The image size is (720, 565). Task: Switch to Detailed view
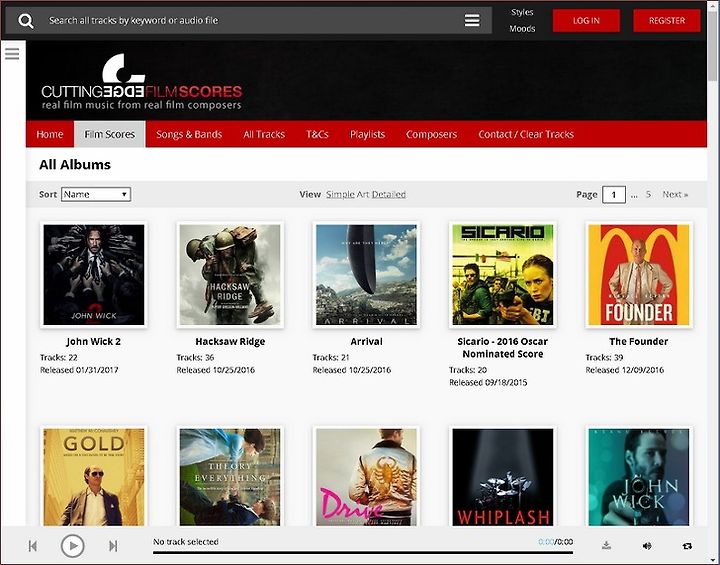point(388,194)
